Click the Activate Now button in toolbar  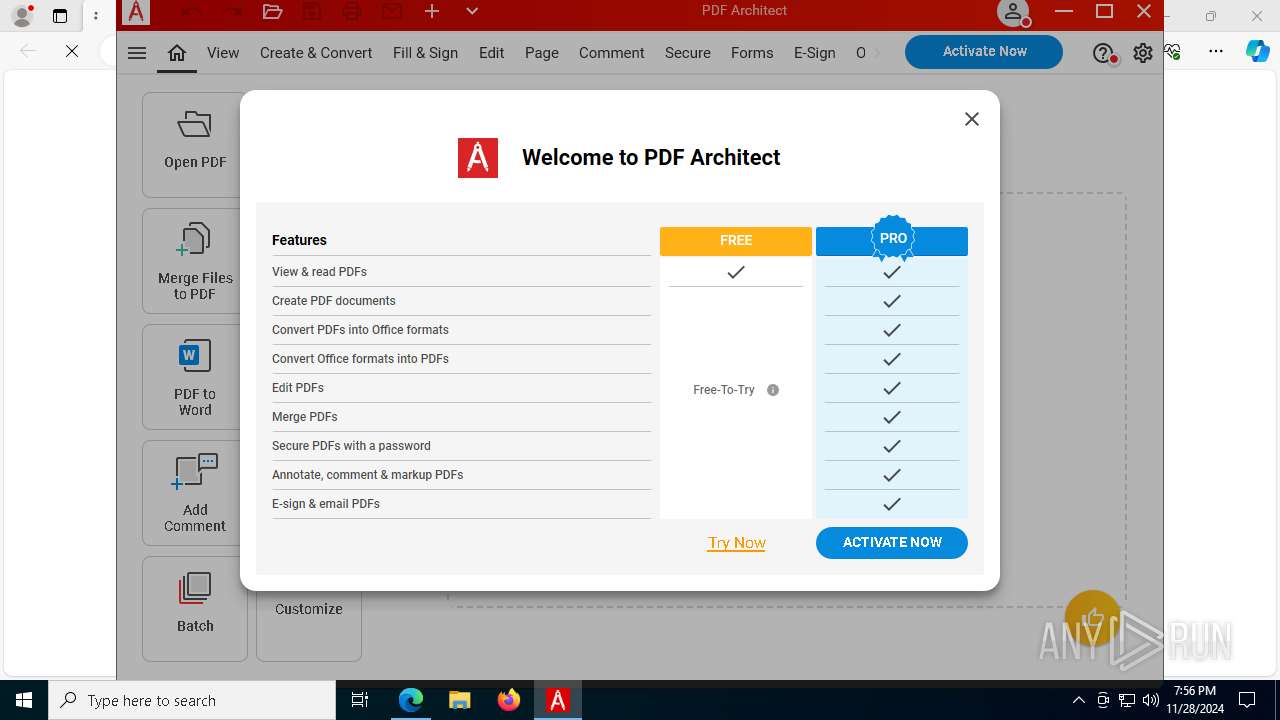click(x=984, y=52)
